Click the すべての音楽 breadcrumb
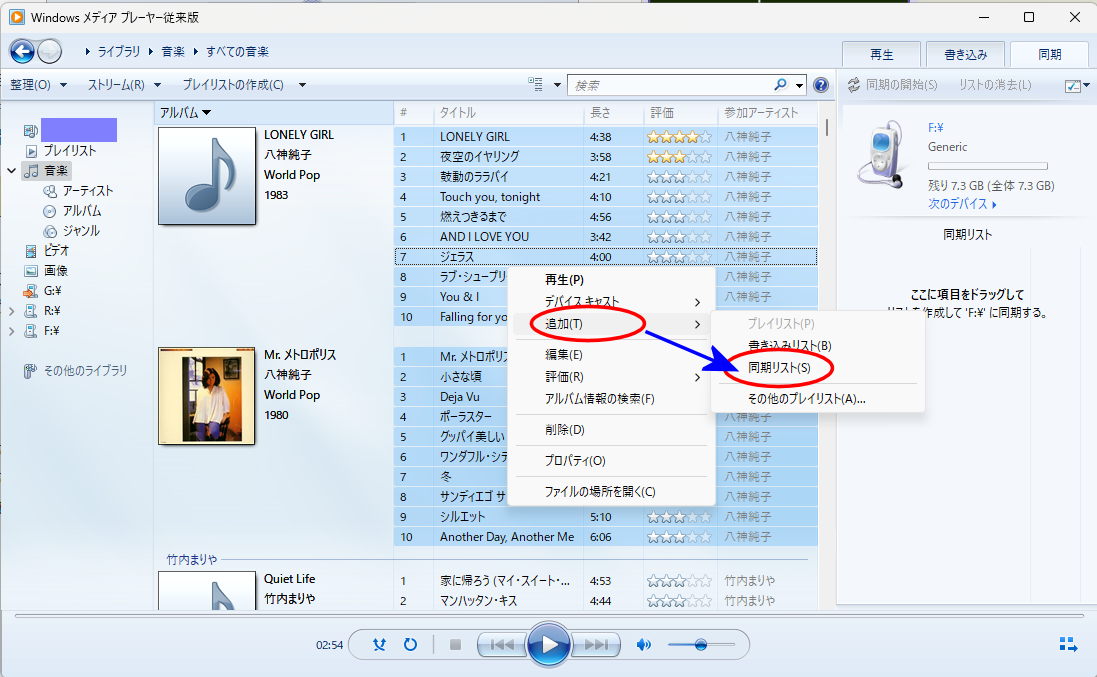1097x677 pixels. click(237, 52)
